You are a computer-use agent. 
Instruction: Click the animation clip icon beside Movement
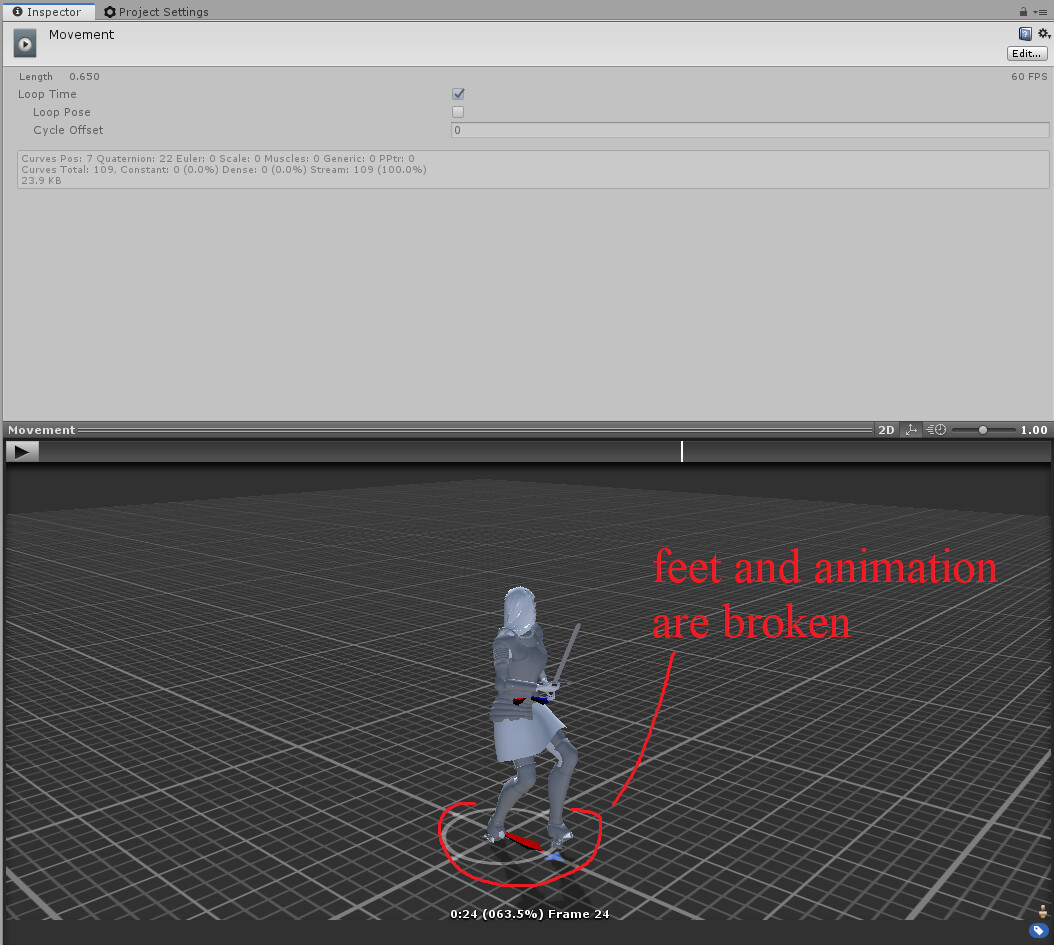click(x=24, y=42)
